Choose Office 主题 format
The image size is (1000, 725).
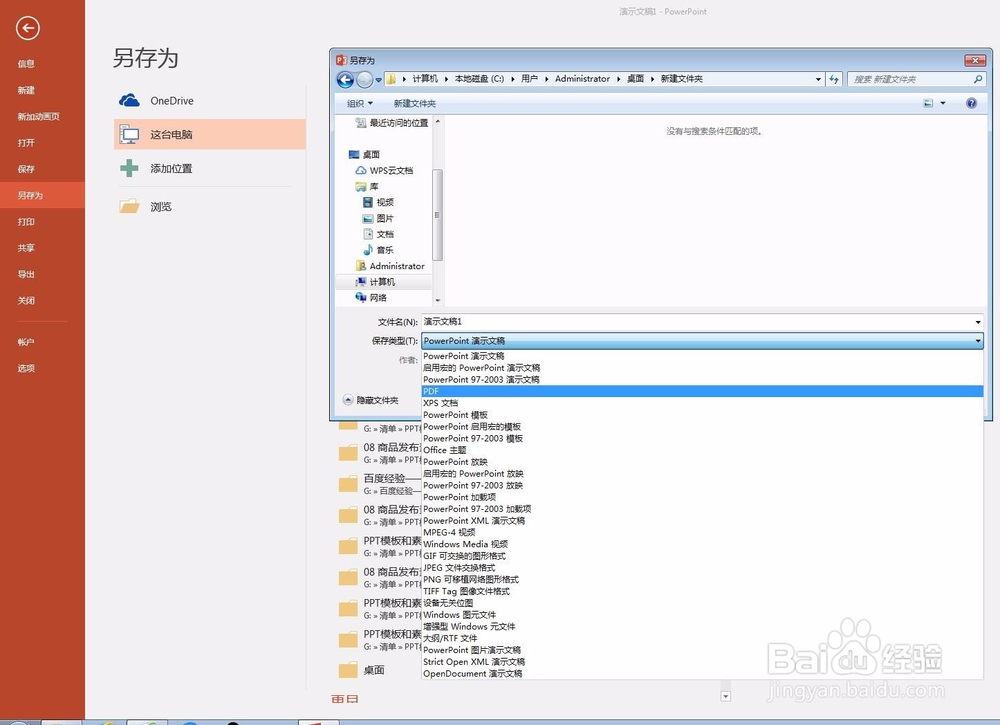702,450
